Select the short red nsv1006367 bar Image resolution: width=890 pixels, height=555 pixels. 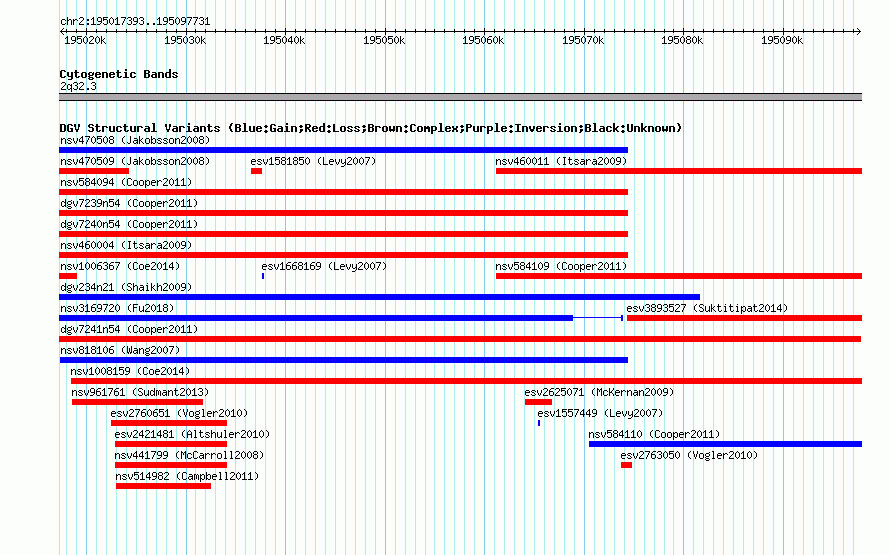68,276
